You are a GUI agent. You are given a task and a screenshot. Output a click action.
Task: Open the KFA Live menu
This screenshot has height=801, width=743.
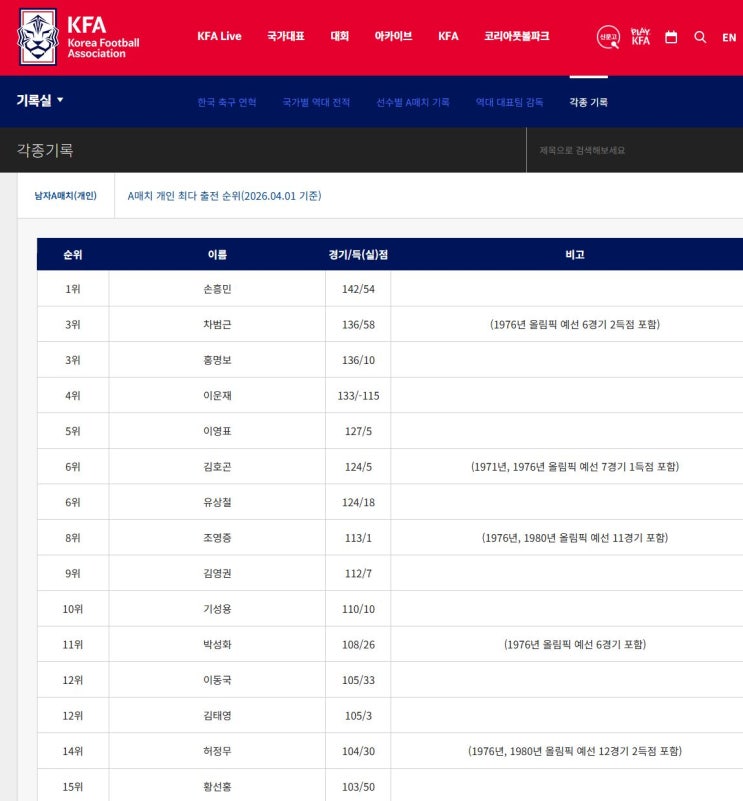pyautogui.click(x=219, y=36)
